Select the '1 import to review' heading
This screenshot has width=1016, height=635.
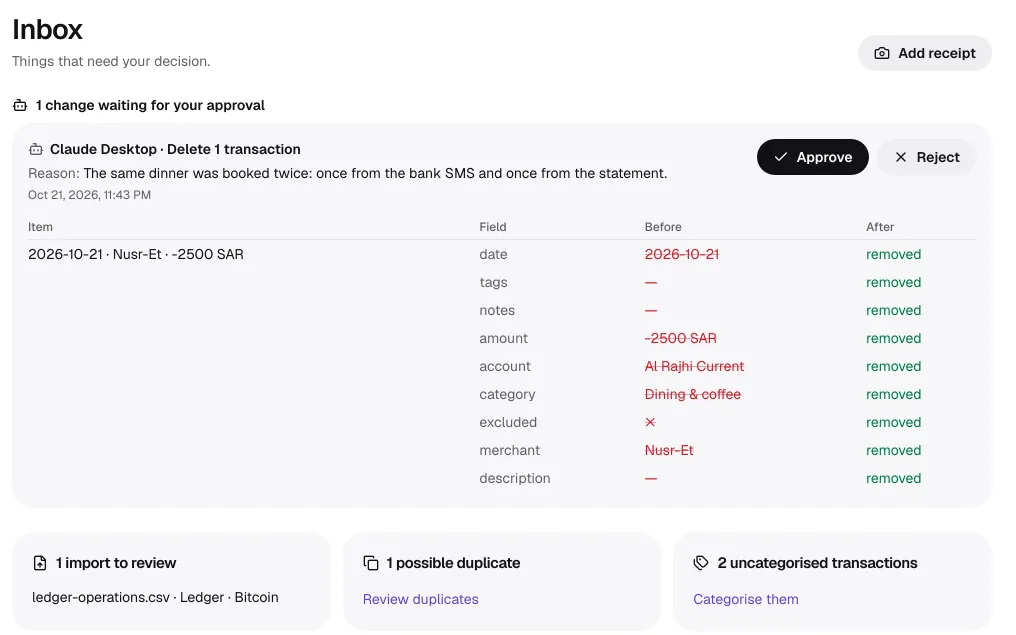(x=115, y=563)
